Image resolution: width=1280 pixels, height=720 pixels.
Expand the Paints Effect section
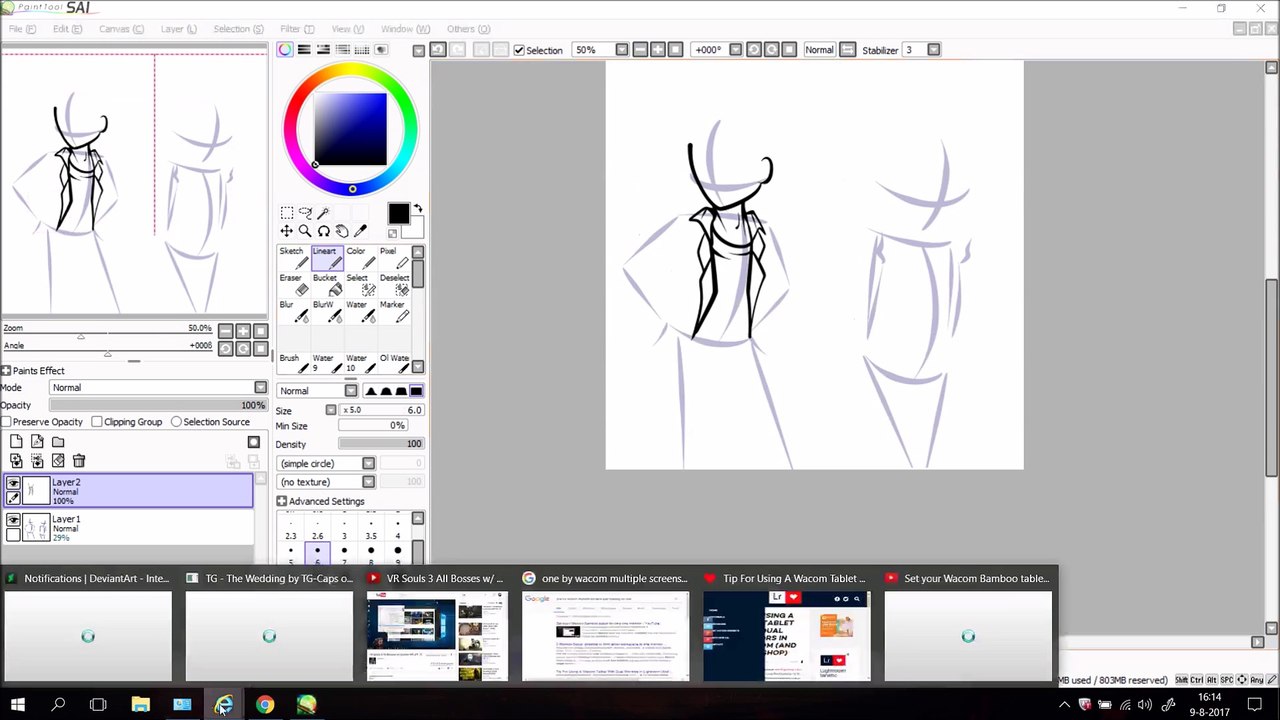tap(6, 371)
